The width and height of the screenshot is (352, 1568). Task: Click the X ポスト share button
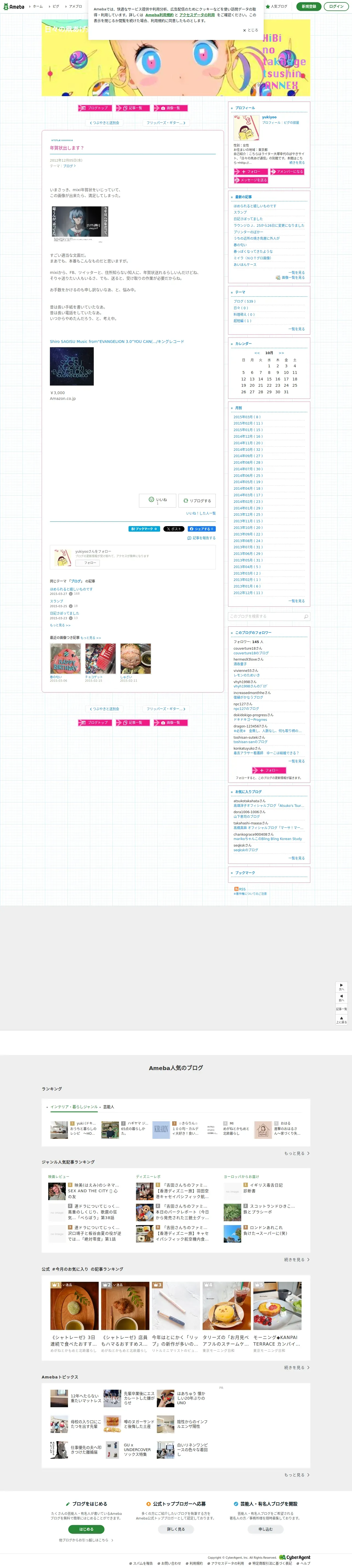[x=174, y=529]
